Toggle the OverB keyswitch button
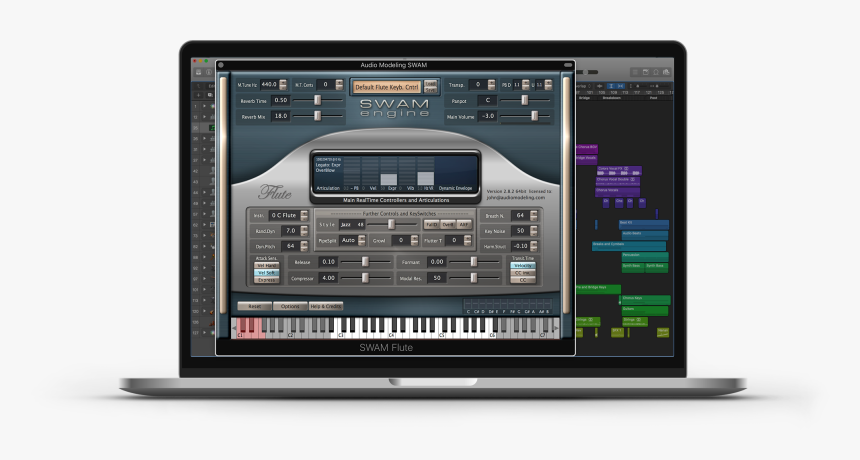860x460 pixels. [x=448, y=224]
